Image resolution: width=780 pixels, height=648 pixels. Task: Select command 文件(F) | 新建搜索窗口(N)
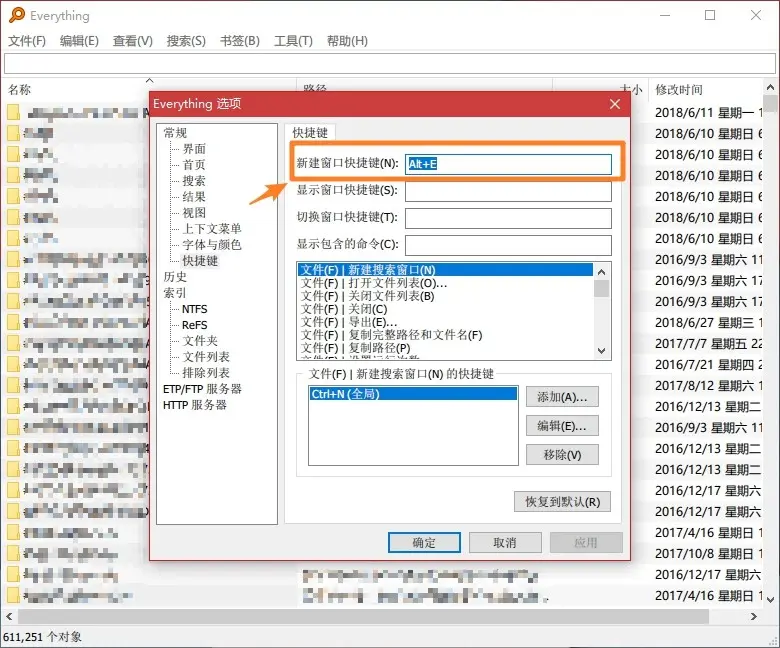[x=445, y=270]
